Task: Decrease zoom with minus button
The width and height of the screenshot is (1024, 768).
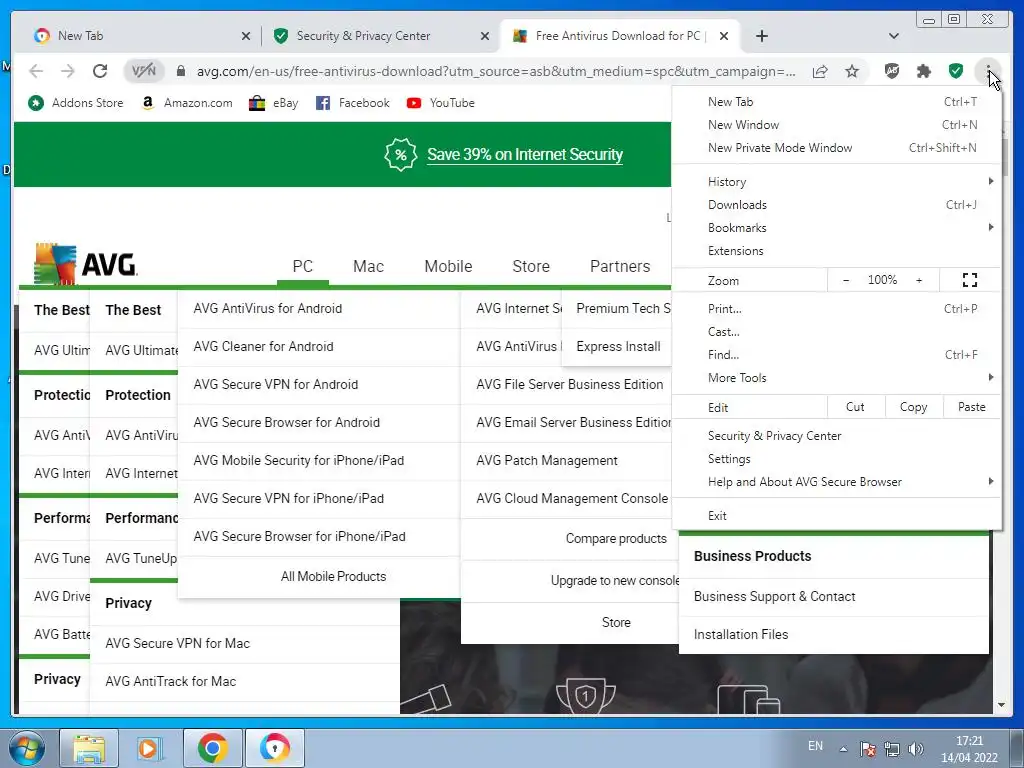Action: pyautogui.click(x=846, y=280)
